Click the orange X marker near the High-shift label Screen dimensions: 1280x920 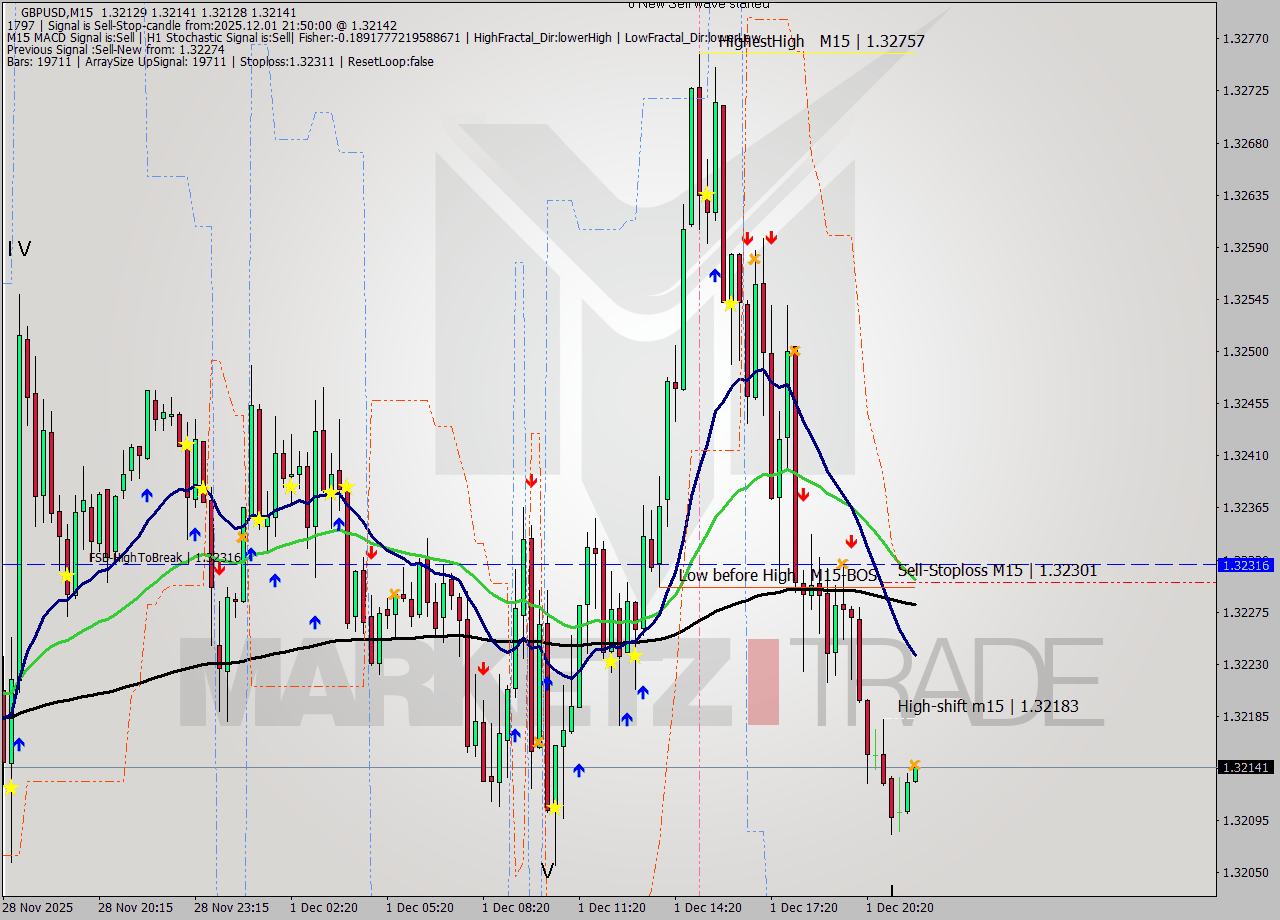[914, 767]
